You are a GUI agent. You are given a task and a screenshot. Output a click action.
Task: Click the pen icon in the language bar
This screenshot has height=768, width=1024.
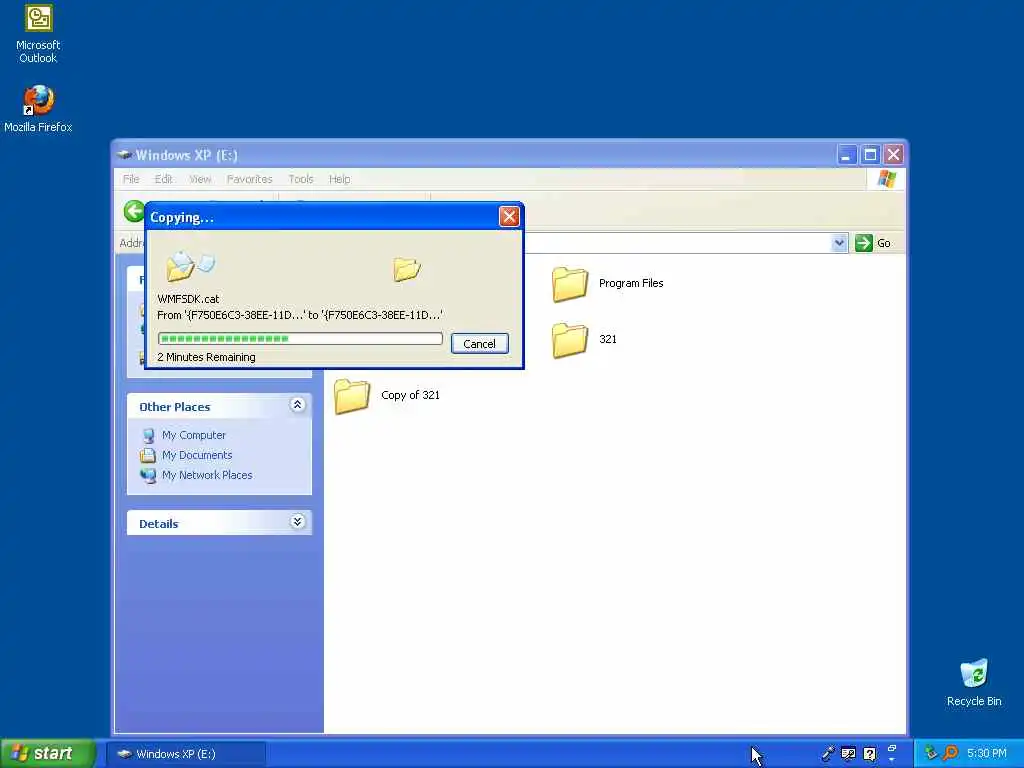(827, 753)
